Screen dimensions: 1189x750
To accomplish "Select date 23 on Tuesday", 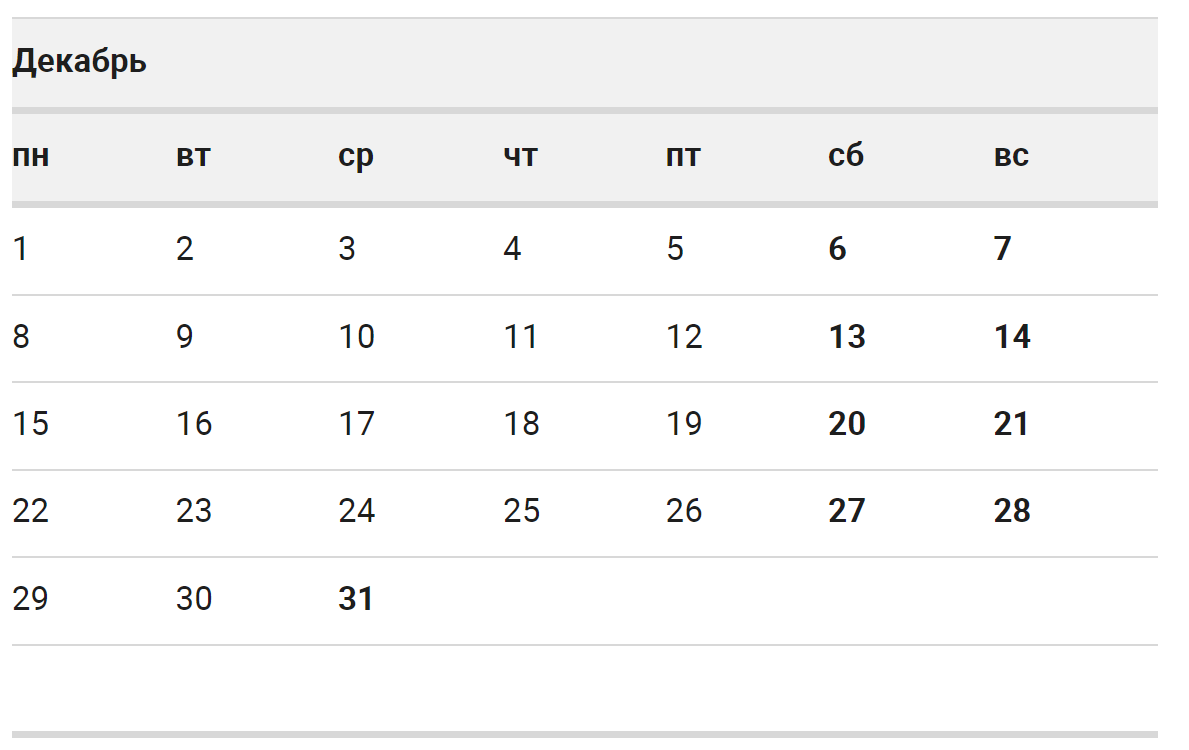I will tap(194, 512).
